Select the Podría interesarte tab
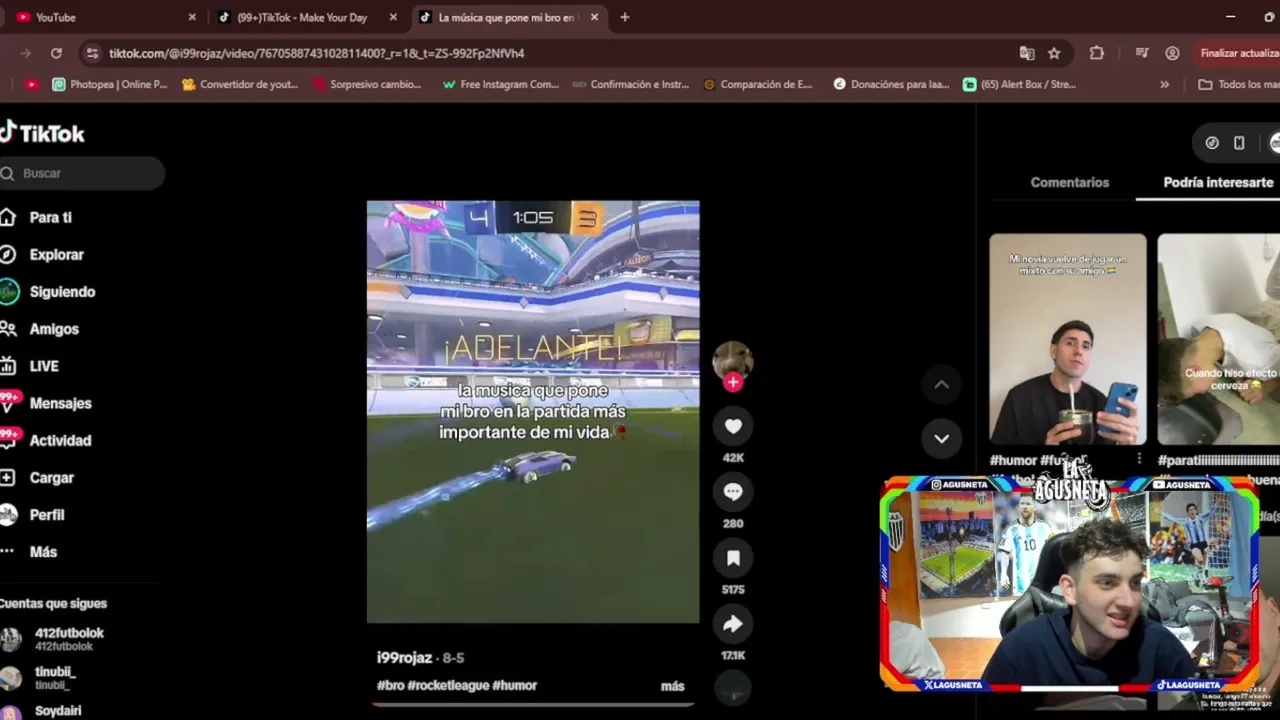1280x720 pixels. click(1218, 182)
